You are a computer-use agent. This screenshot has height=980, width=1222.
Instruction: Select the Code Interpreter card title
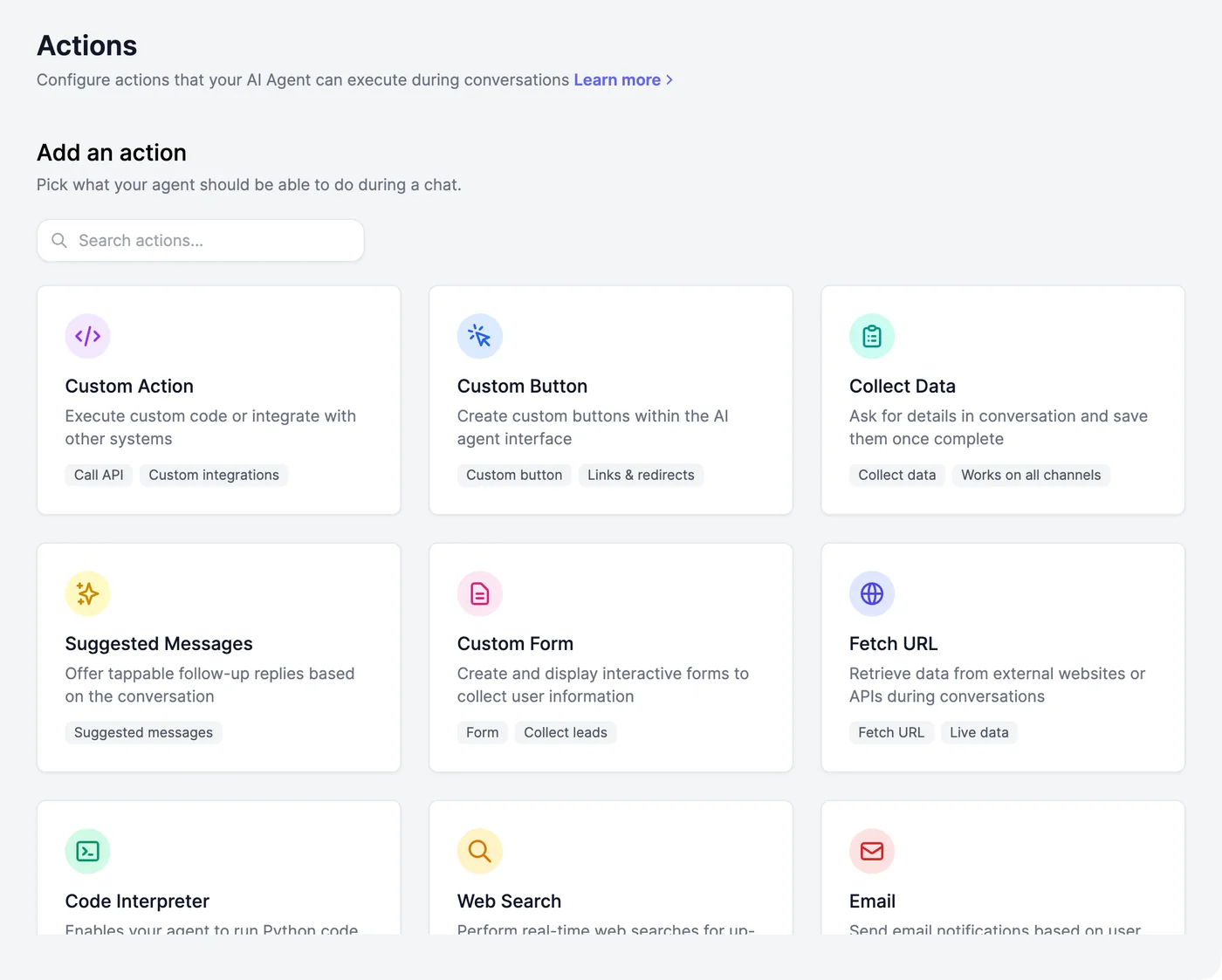pos(137,901)
